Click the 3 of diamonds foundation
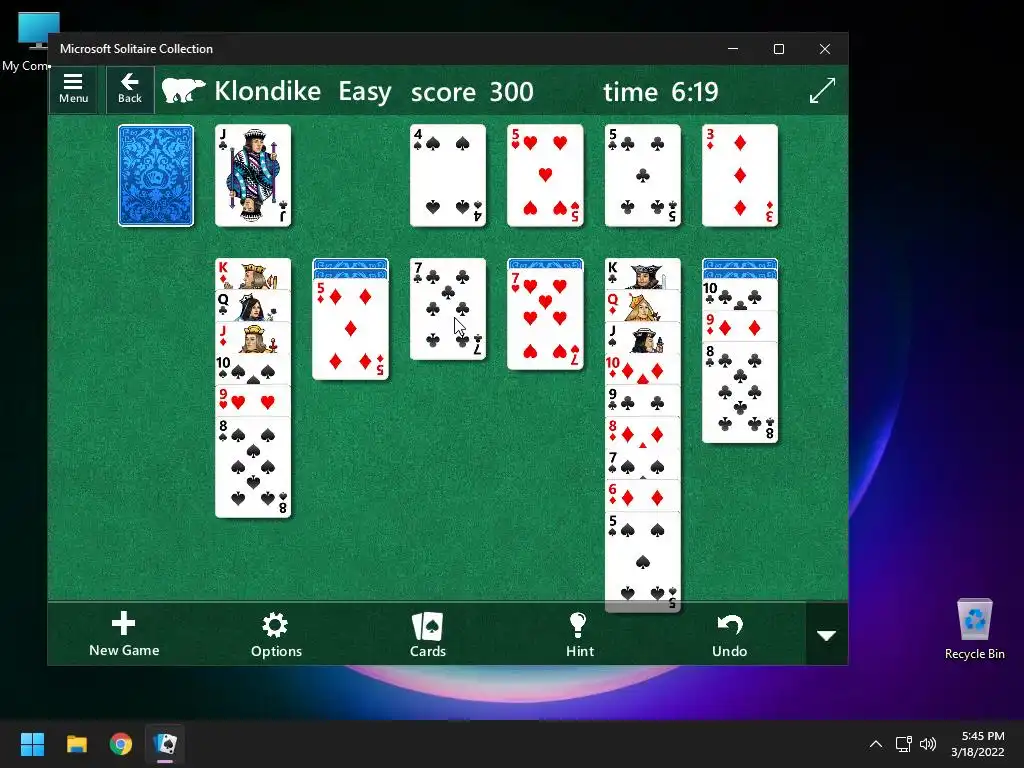The width and height of the screenshot is (1024, 768). [740, 176]
